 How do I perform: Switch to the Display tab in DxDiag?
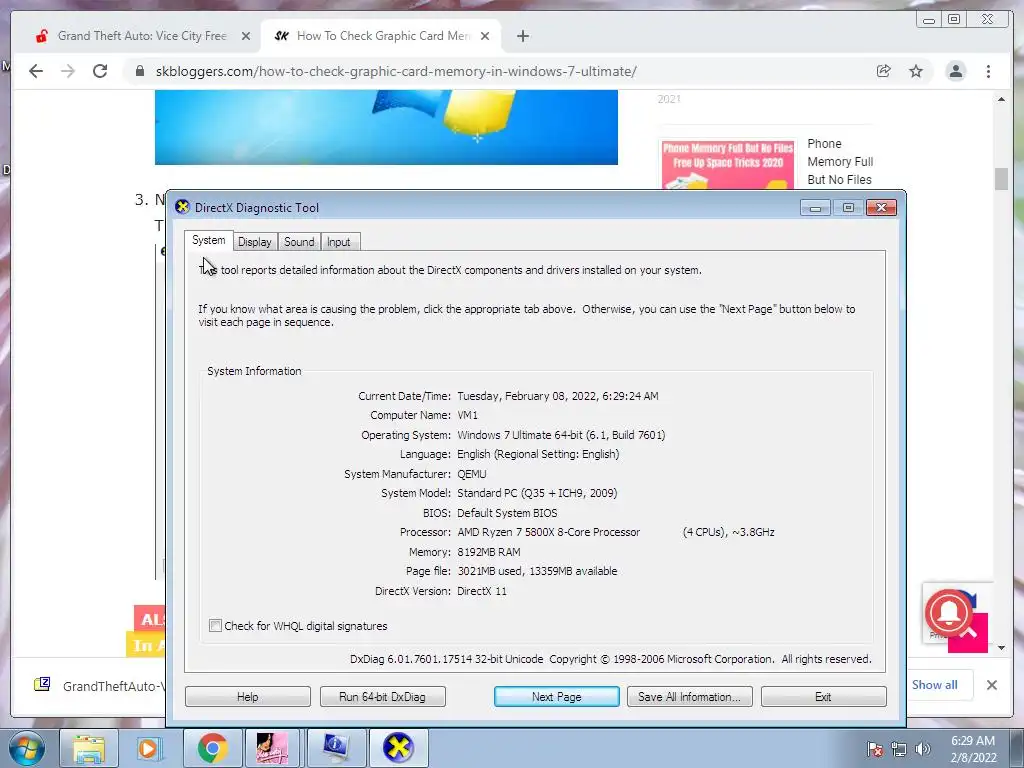pyautogui.click(x=254, y=242)
